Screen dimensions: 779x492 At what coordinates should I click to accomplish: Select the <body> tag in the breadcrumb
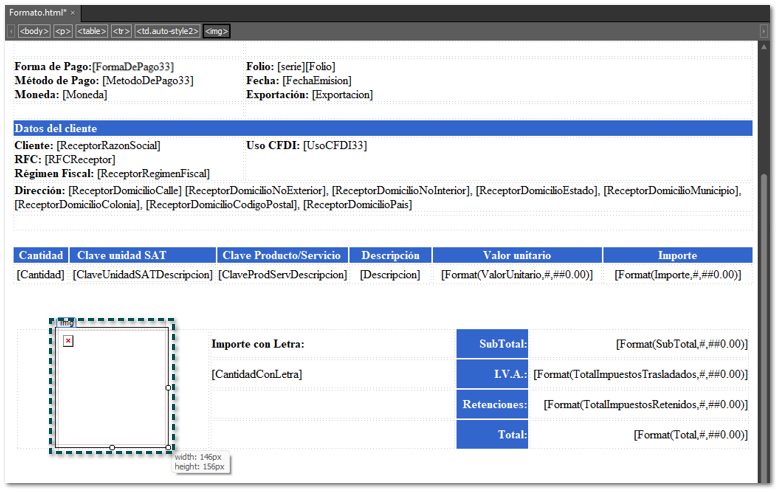tap(33, 31)
